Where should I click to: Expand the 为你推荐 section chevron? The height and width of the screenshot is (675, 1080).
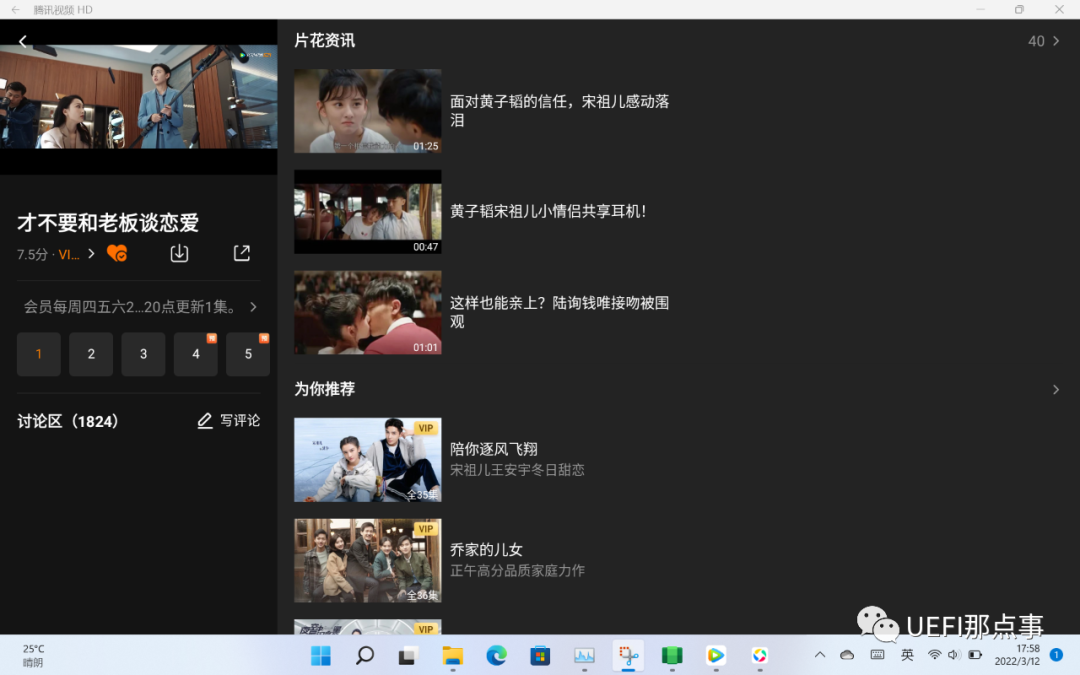click(1055, 389)
